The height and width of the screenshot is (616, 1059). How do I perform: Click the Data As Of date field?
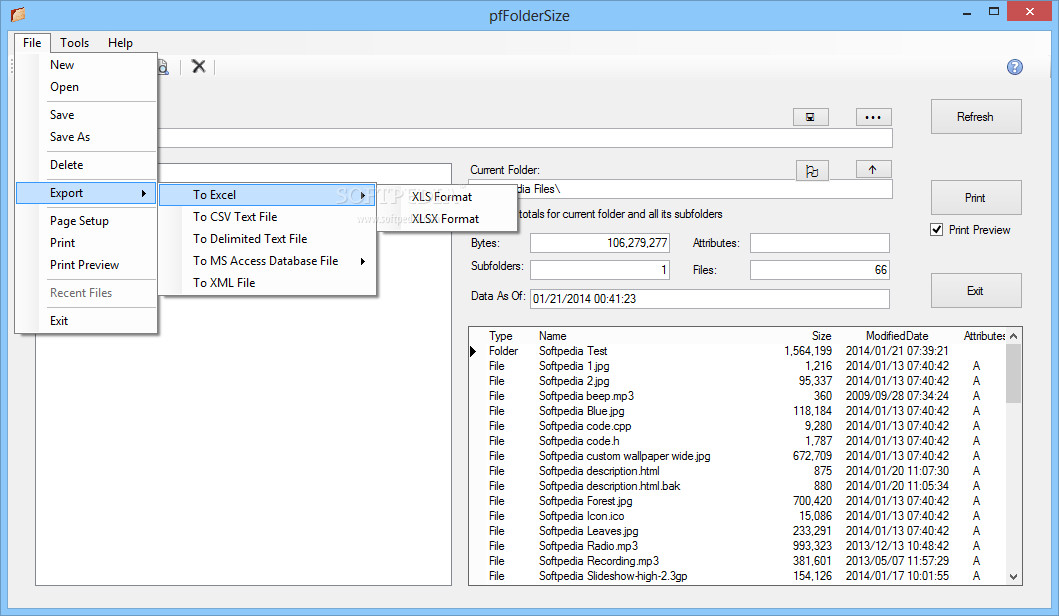[x=710, y=299]
